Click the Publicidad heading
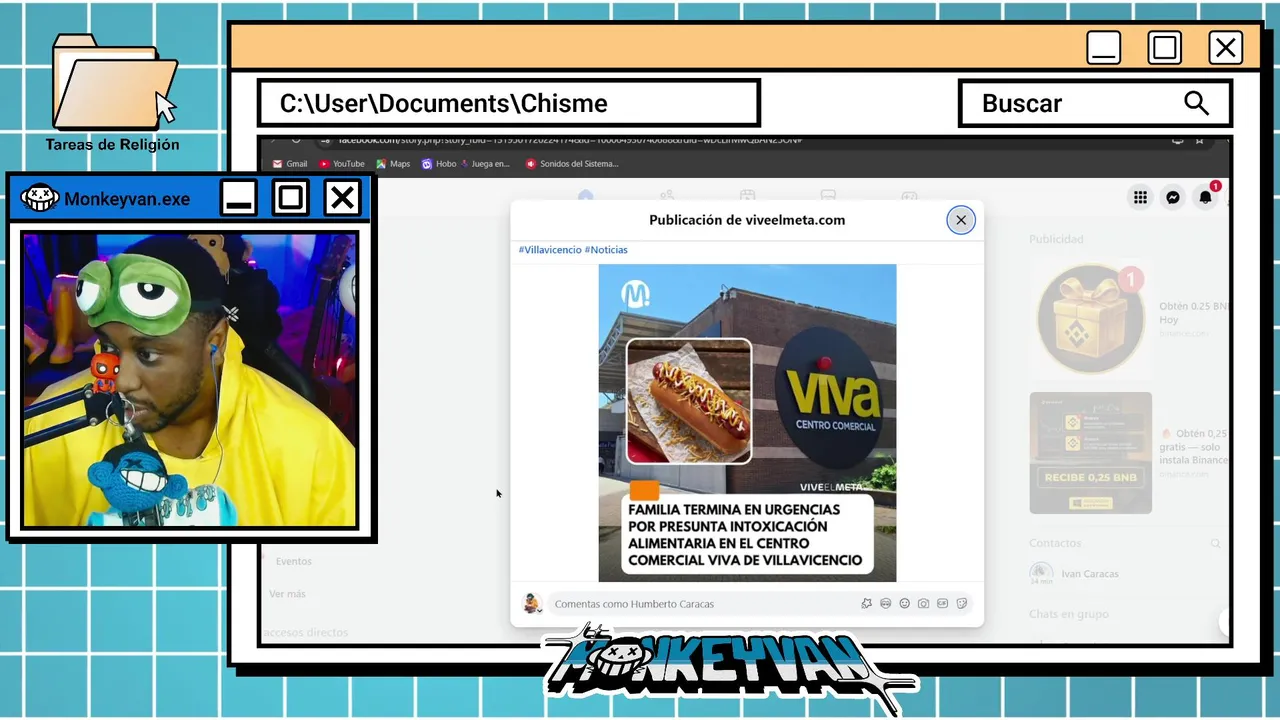Viewport: 1280px width, 720px height. [x=1056, y=240]
